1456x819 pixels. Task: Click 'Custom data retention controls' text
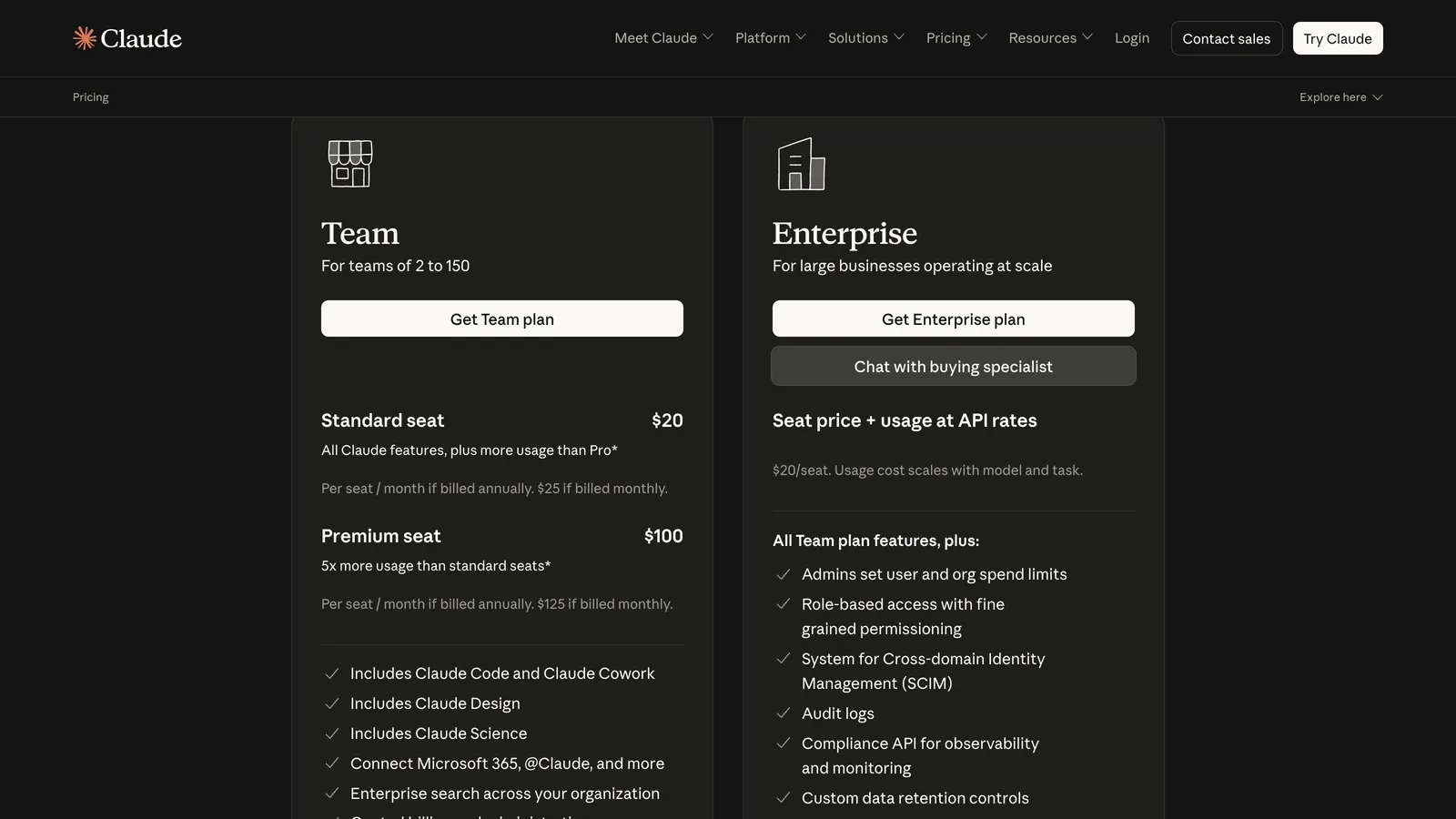click(915, 798)
